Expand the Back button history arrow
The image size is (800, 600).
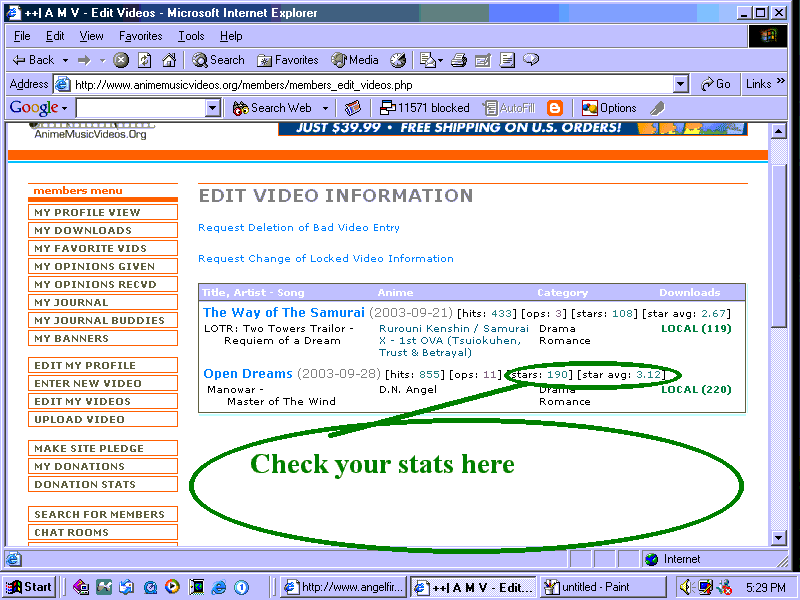(66, 60)
